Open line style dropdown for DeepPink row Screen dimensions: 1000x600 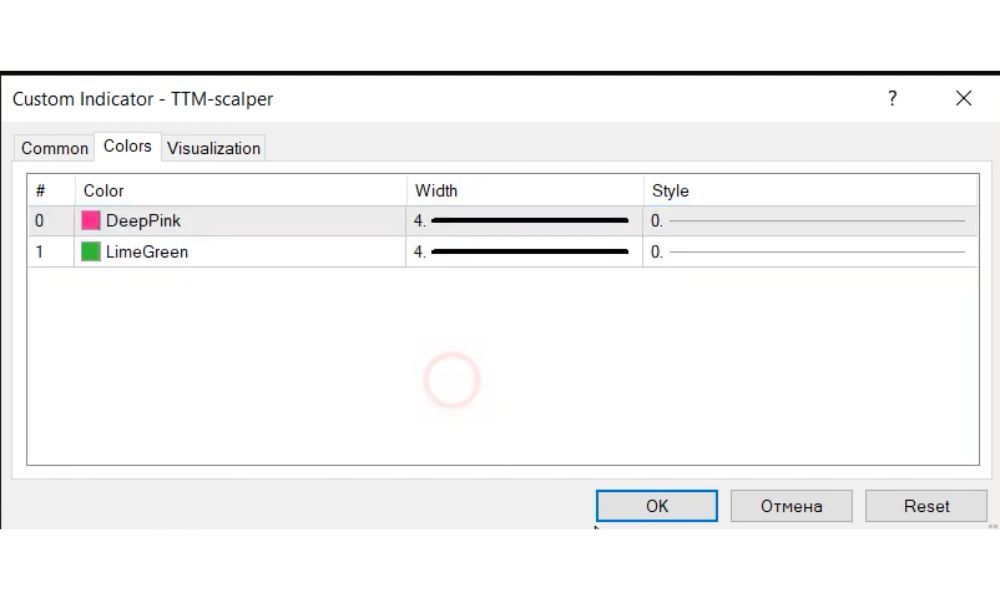tap(810, 221)
